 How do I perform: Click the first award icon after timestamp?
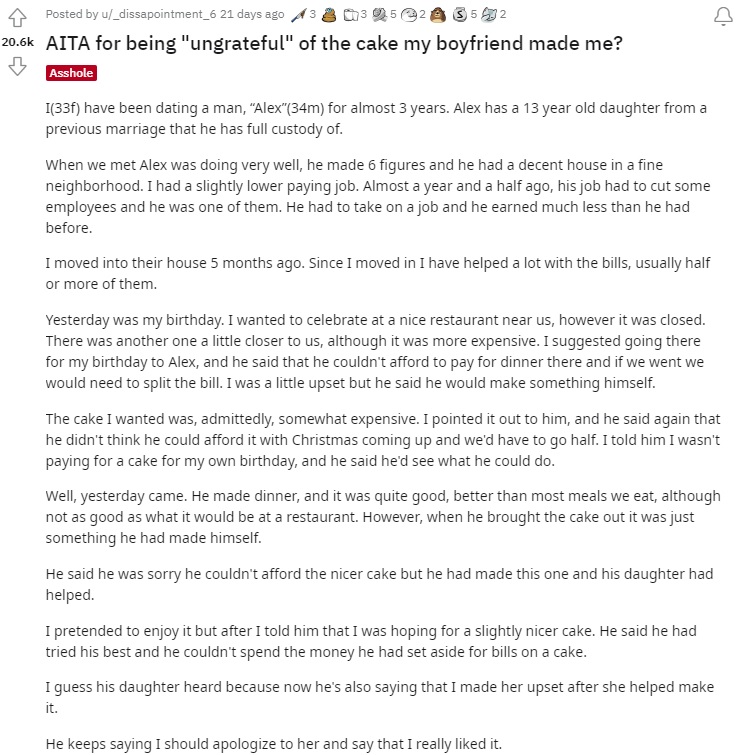coord(300,15)
